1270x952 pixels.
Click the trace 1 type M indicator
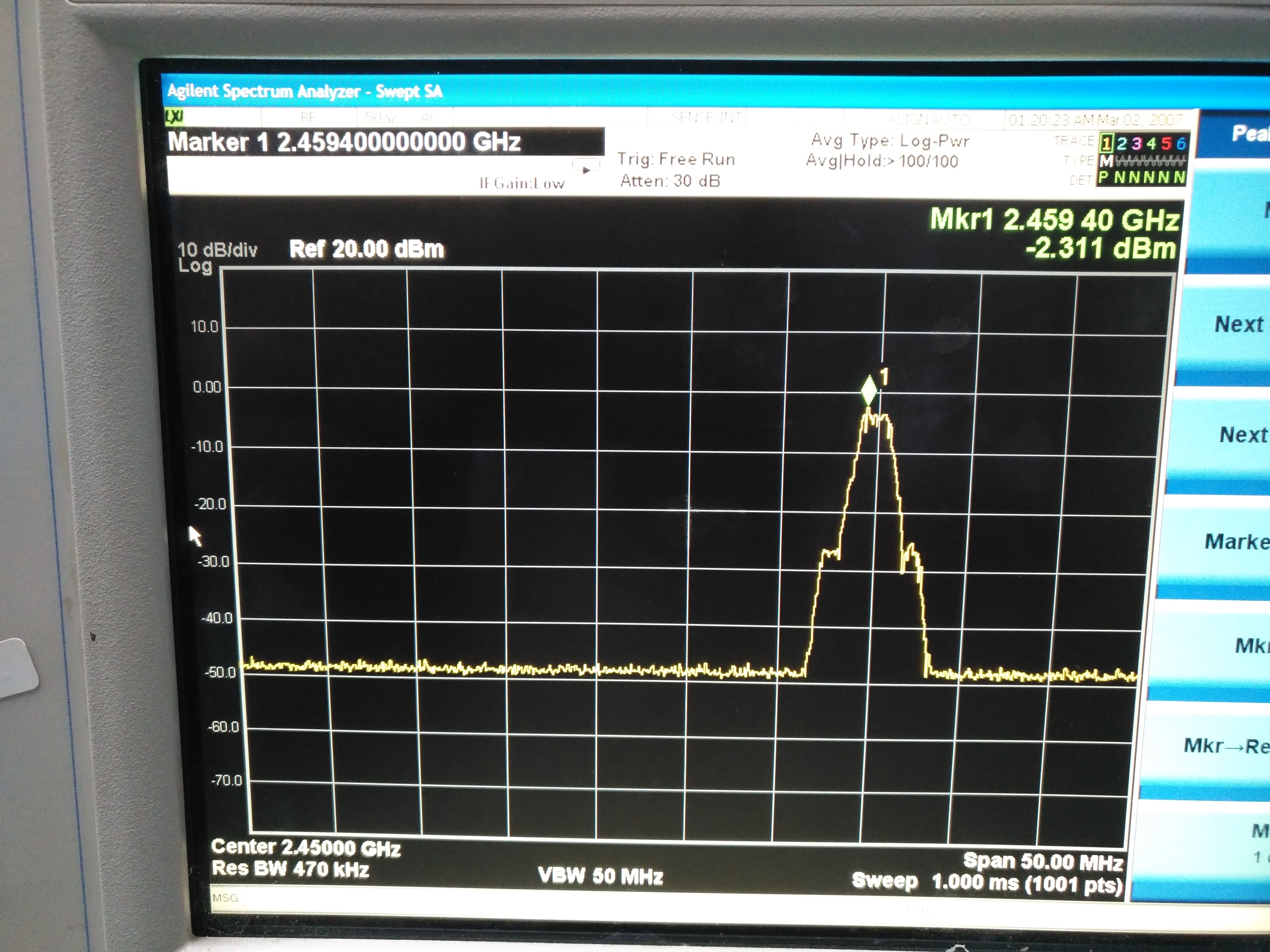click(x=1106, y=161)
